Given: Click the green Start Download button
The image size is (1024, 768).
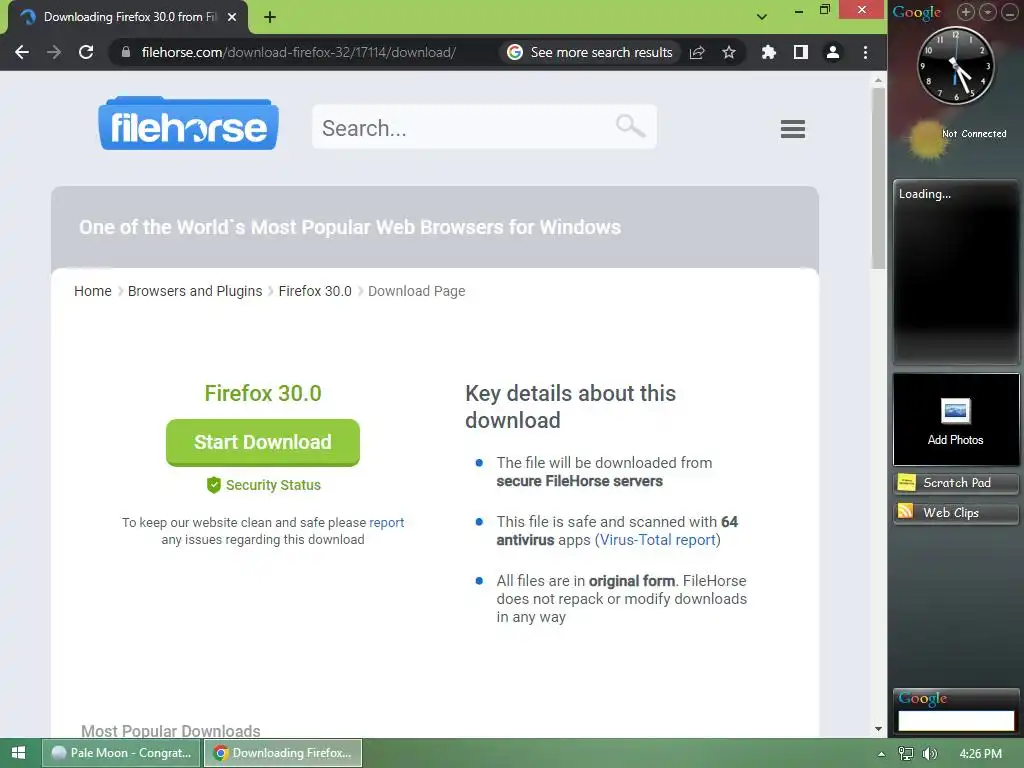Looking at the screenshot, I should click(263, 442).
